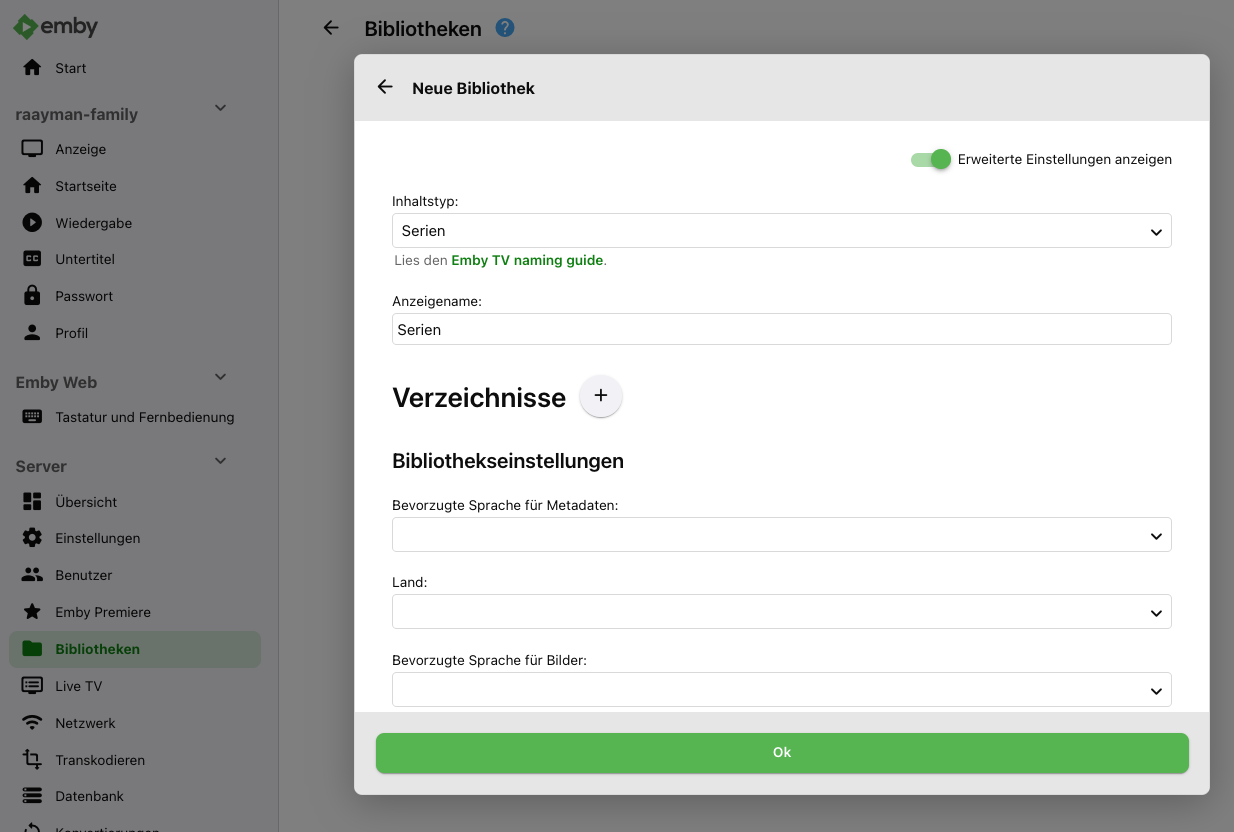Click the Untertitel CC icon
The image size is (1234, 832).
(32, 259)
